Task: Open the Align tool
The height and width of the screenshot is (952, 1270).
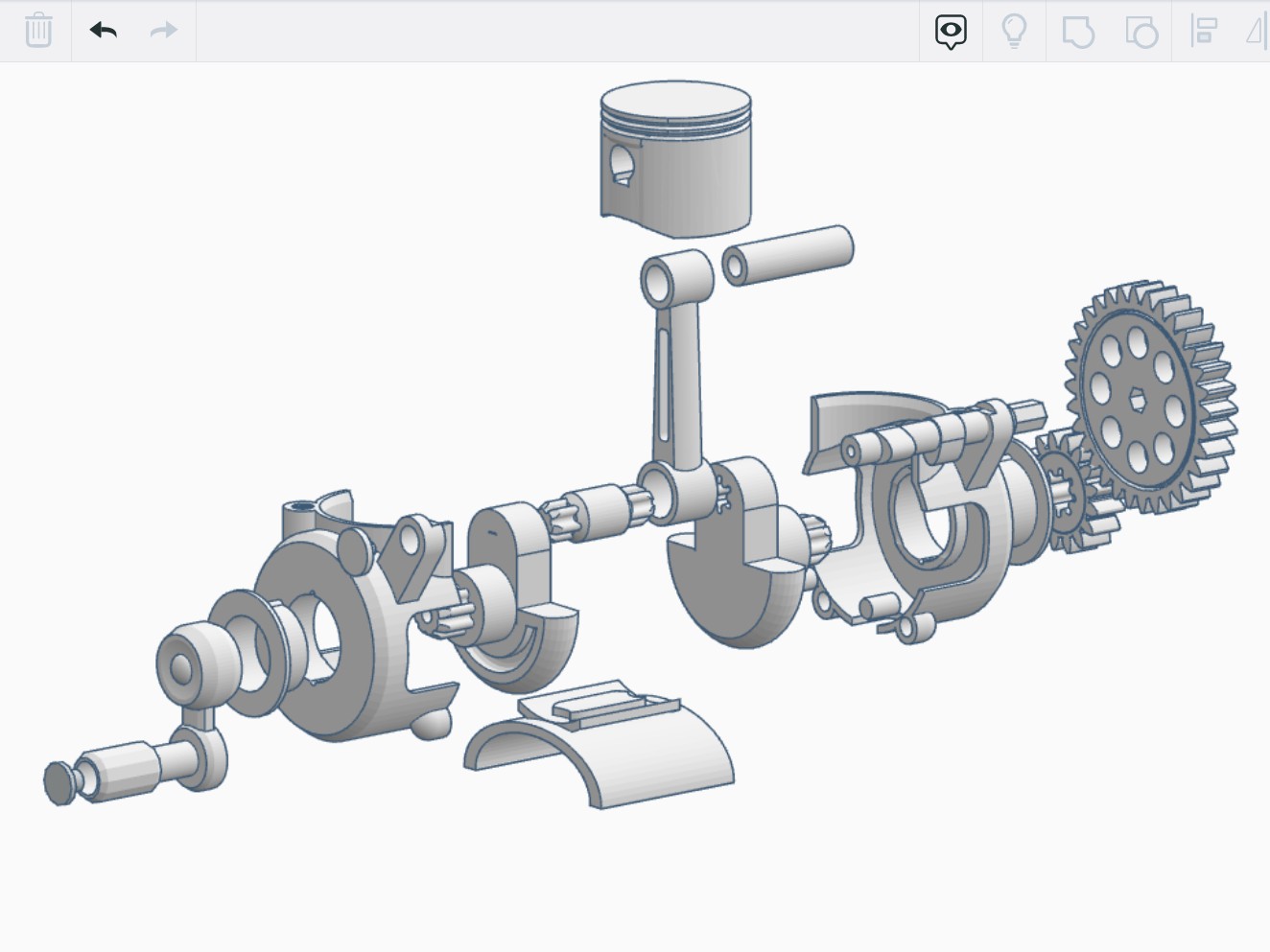Action: pyautogui.click(x=1205, y=30)
